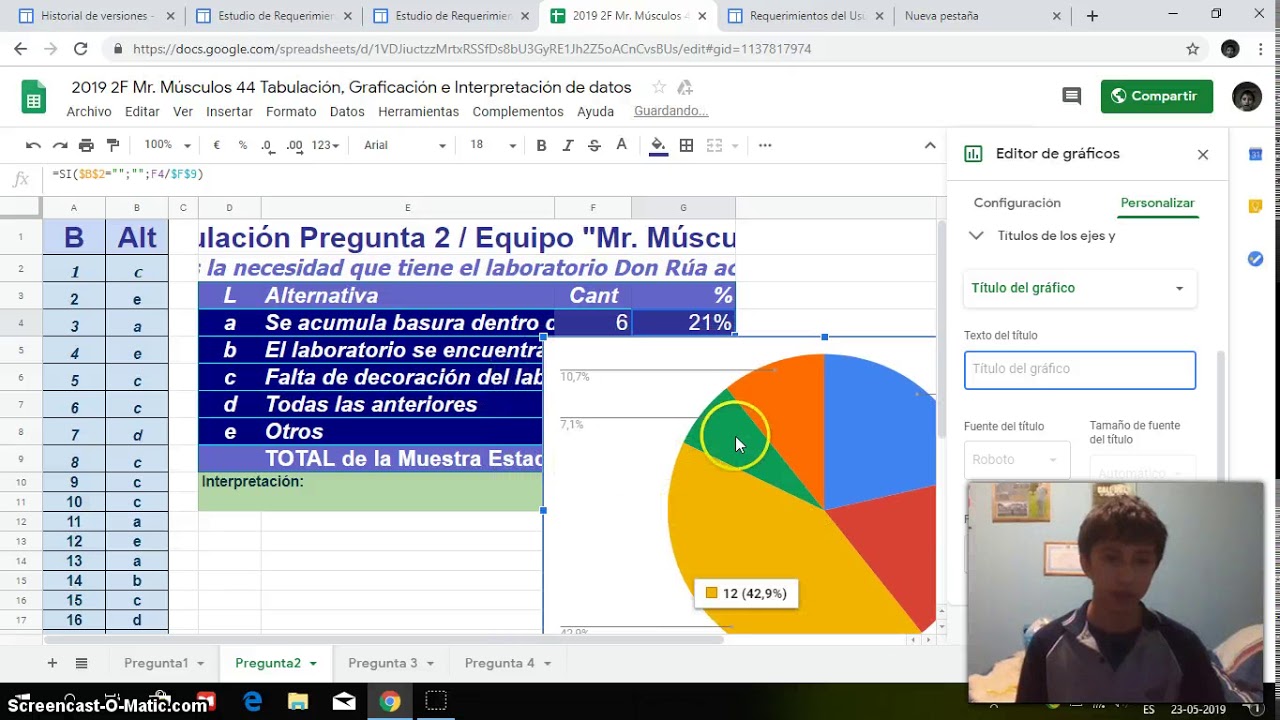Click the redo arrow in the toolbar
This screenshot has height=720, width=1280.
pos(60,145)
